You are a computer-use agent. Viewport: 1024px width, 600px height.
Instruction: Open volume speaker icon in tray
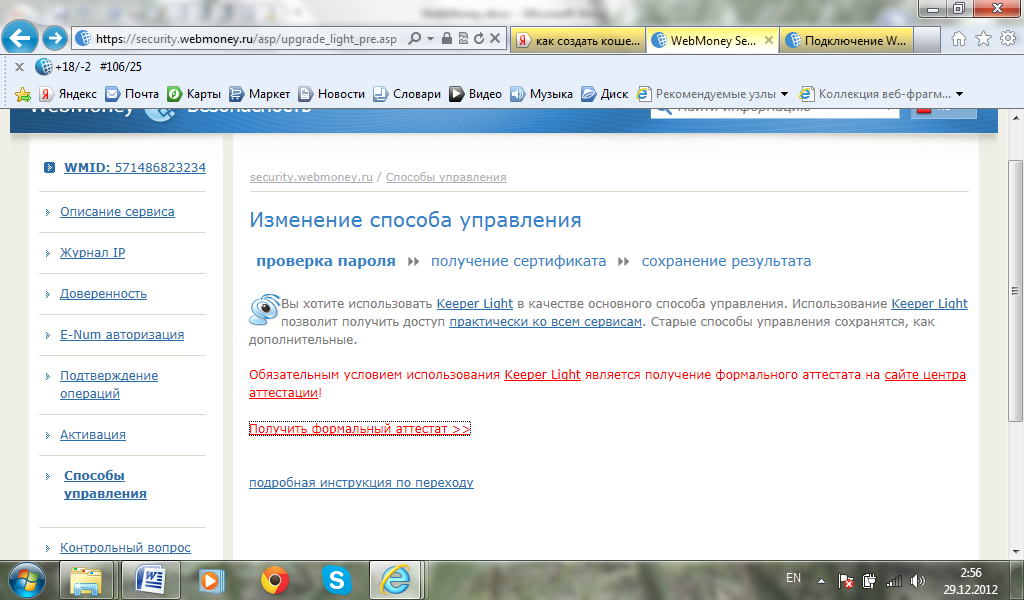(918, 580)
